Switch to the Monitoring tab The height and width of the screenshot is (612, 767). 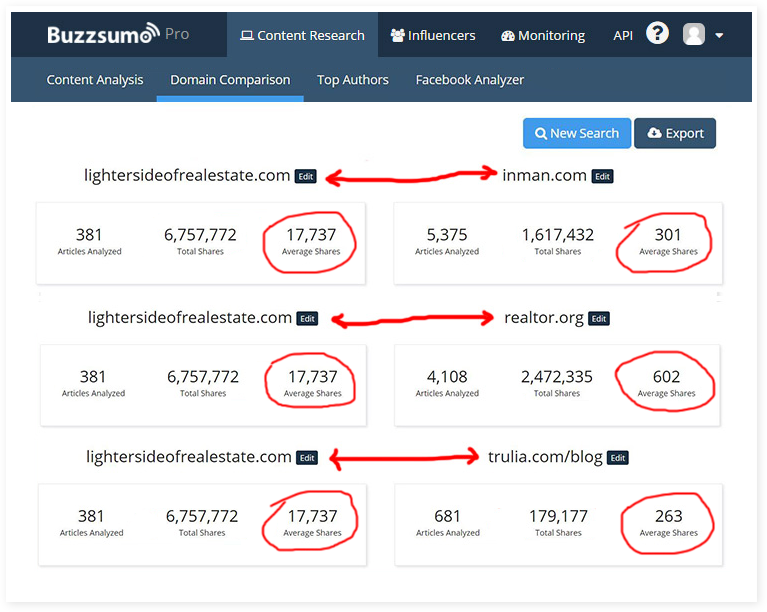(x=543, y=35)
